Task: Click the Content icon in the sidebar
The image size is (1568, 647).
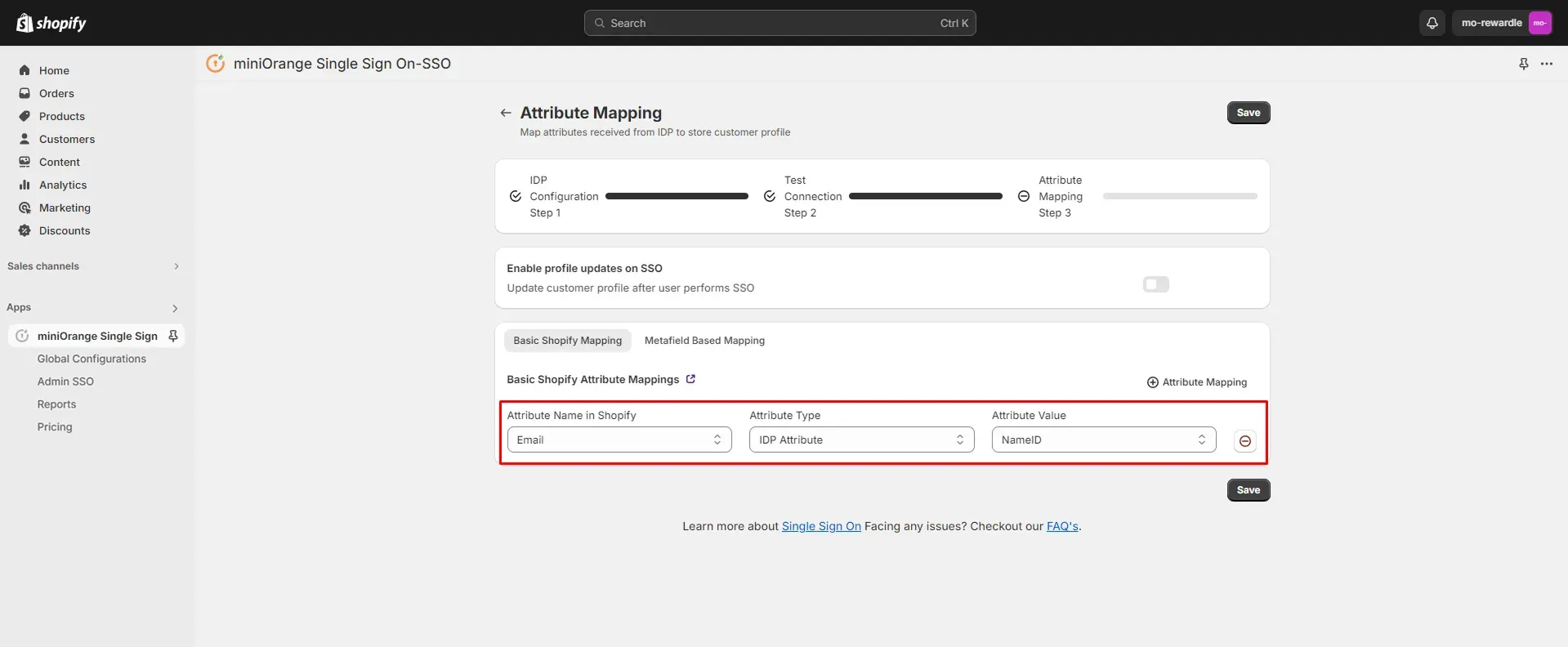Action: coord(25,162)
